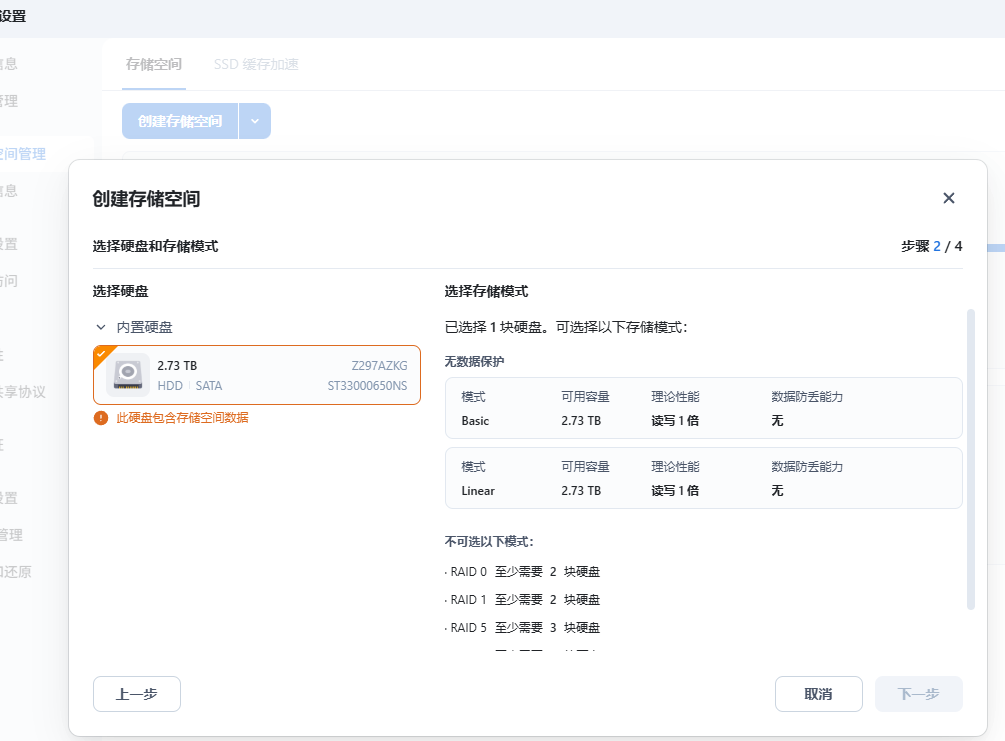
Task: Click the orange warning icon
Action: (101, 418)
